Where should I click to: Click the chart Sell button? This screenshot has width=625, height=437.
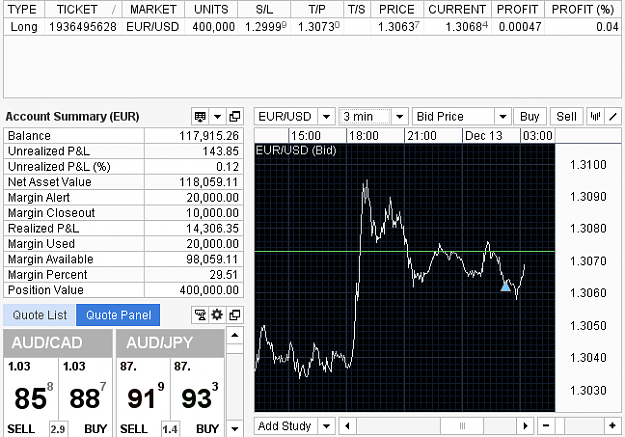tap(566, 117)
